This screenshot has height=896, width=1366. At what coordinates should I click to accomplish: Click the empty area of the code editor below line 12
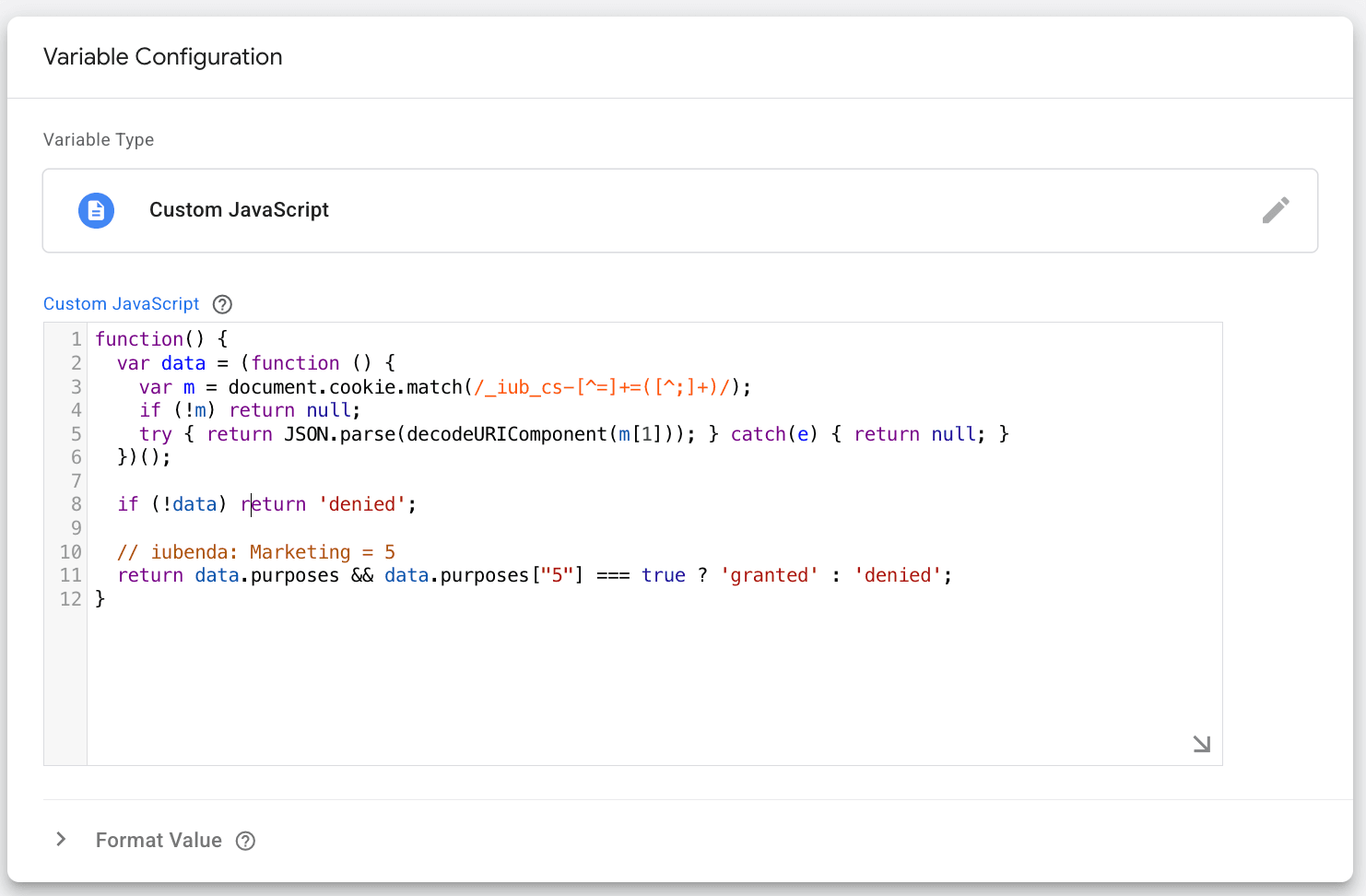click(654, 687)
